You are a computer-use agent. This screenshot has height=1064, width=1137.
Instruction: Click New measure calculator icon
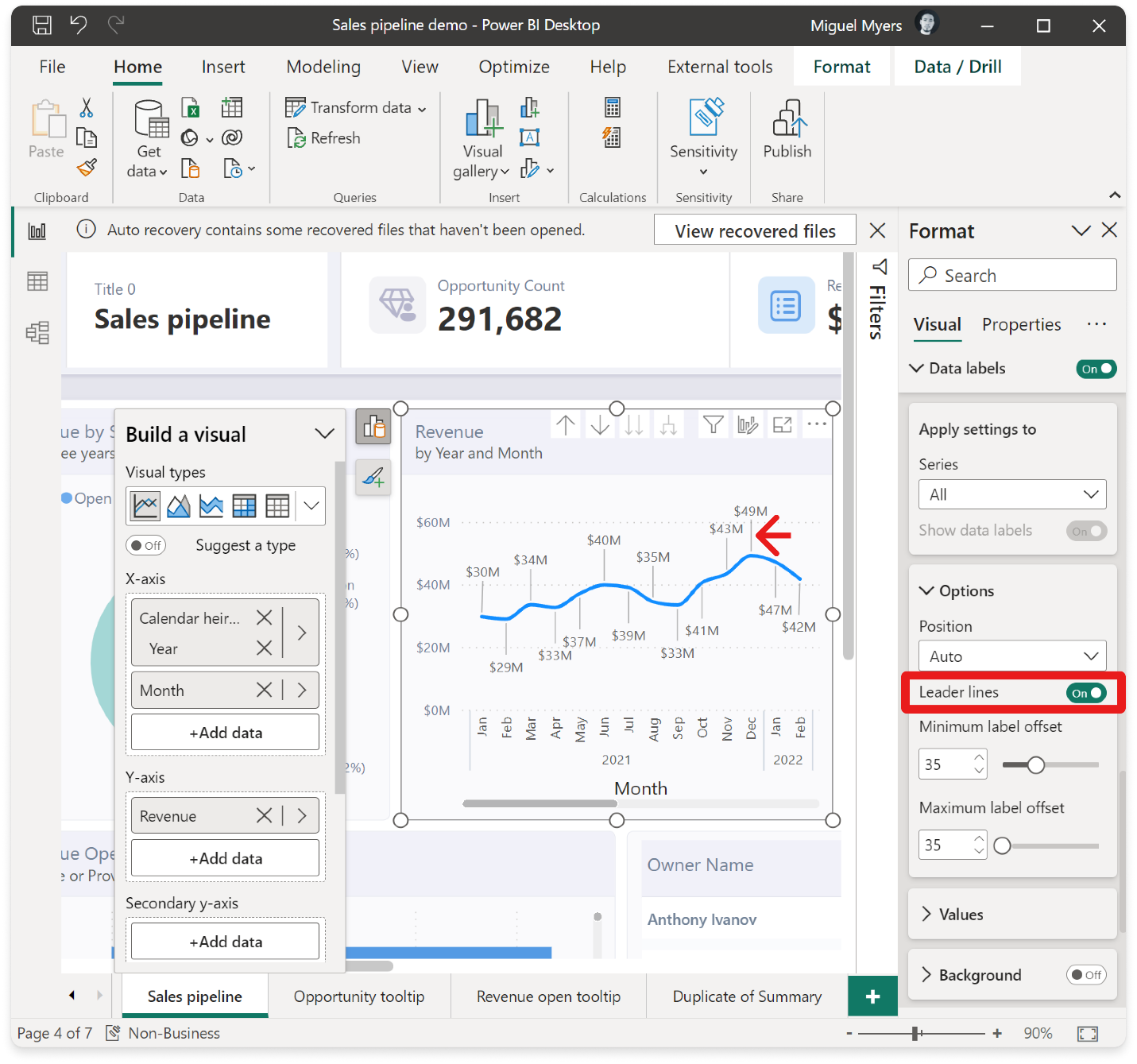pos(612,107)
